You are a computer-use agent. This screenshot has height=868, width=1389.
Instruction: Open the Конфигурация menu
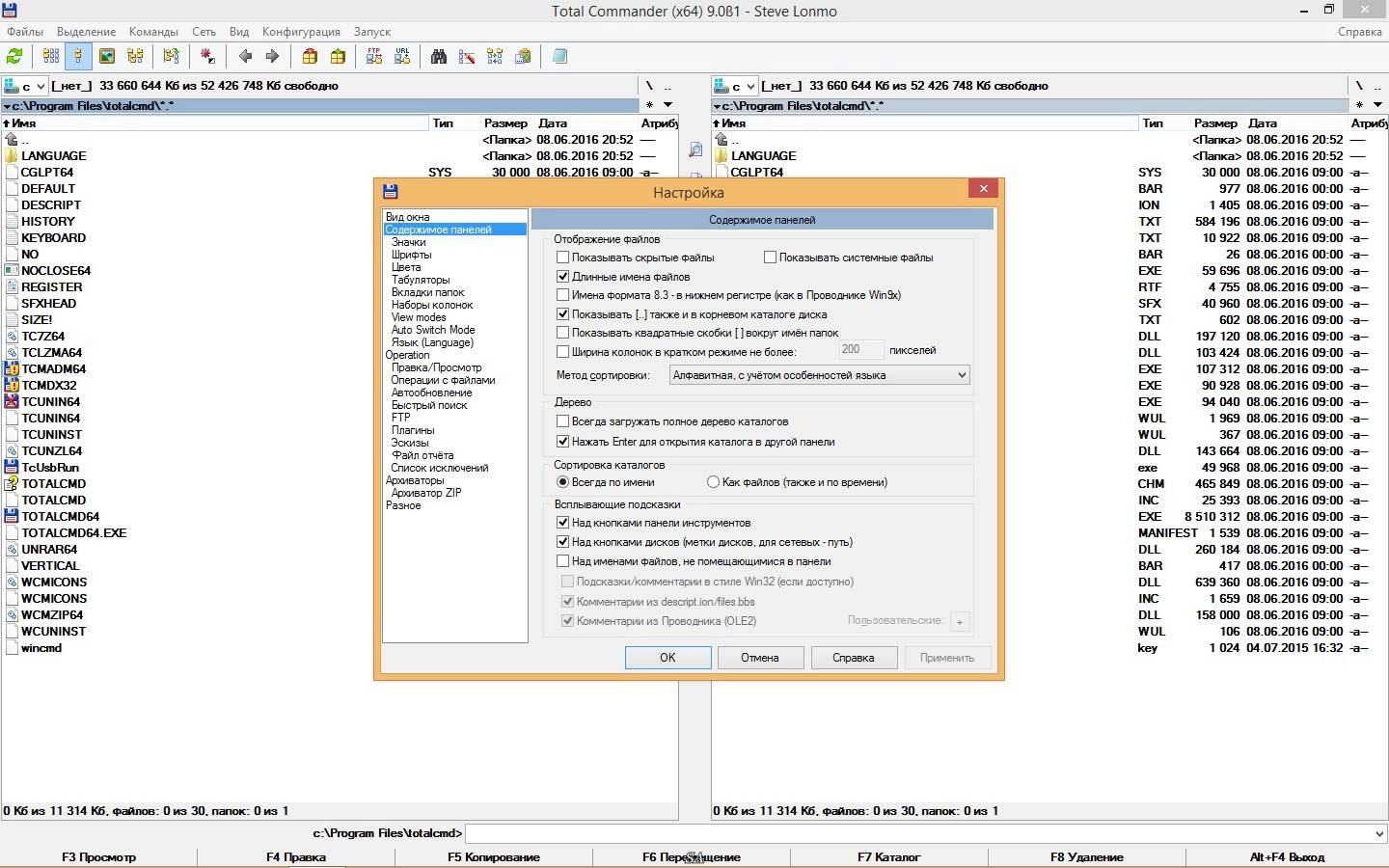point(301,32)
